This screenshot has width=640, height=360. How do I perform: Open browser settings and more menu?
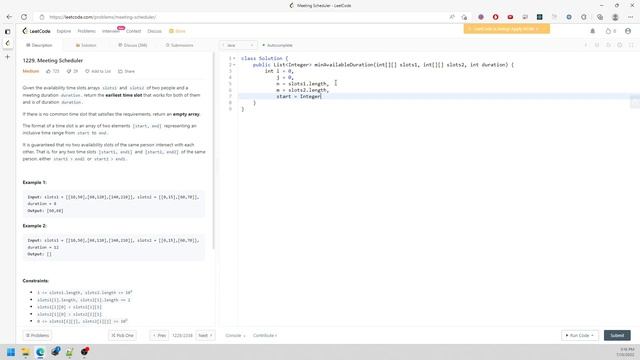[631, 17]
